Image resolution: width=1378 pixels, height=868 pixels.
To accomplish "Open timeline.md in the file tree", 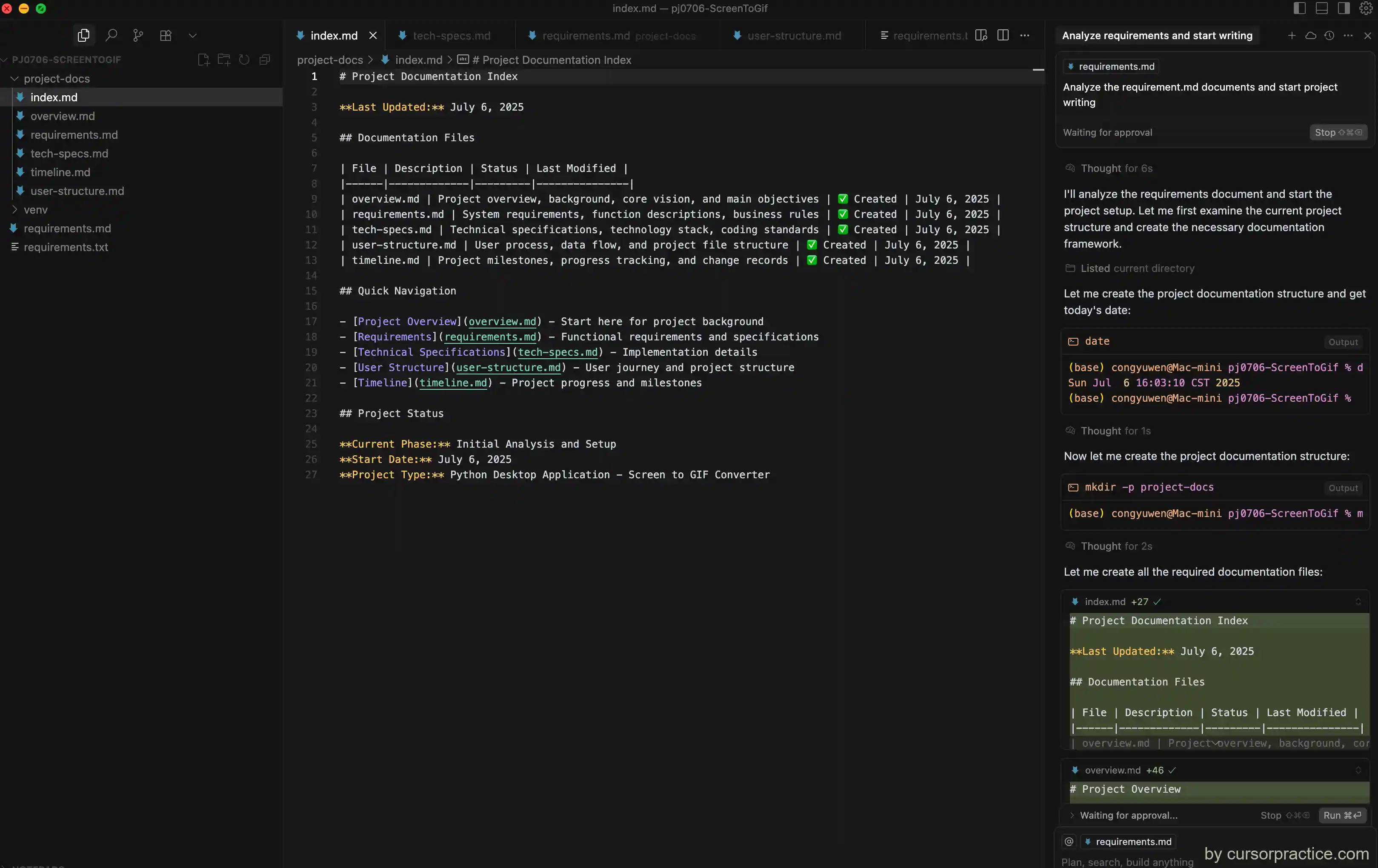I will click(60, 171).
